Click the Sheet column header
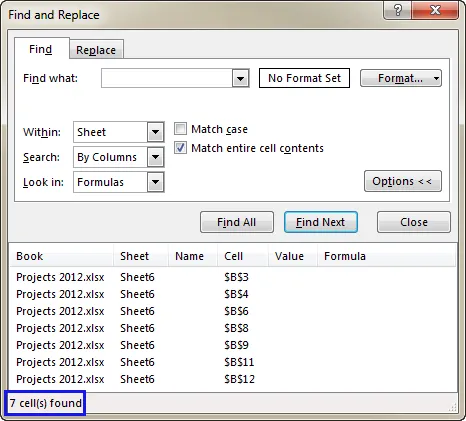The height and width of the screenshot is (421, 466). click(x=141, y=256)
